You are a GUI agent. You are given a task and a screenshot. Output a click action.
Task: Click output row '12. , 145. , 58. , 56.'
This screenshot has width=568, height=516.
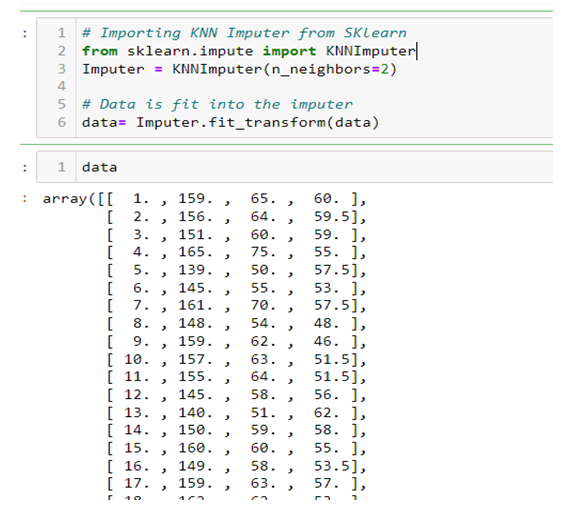[x=236, y=395]
